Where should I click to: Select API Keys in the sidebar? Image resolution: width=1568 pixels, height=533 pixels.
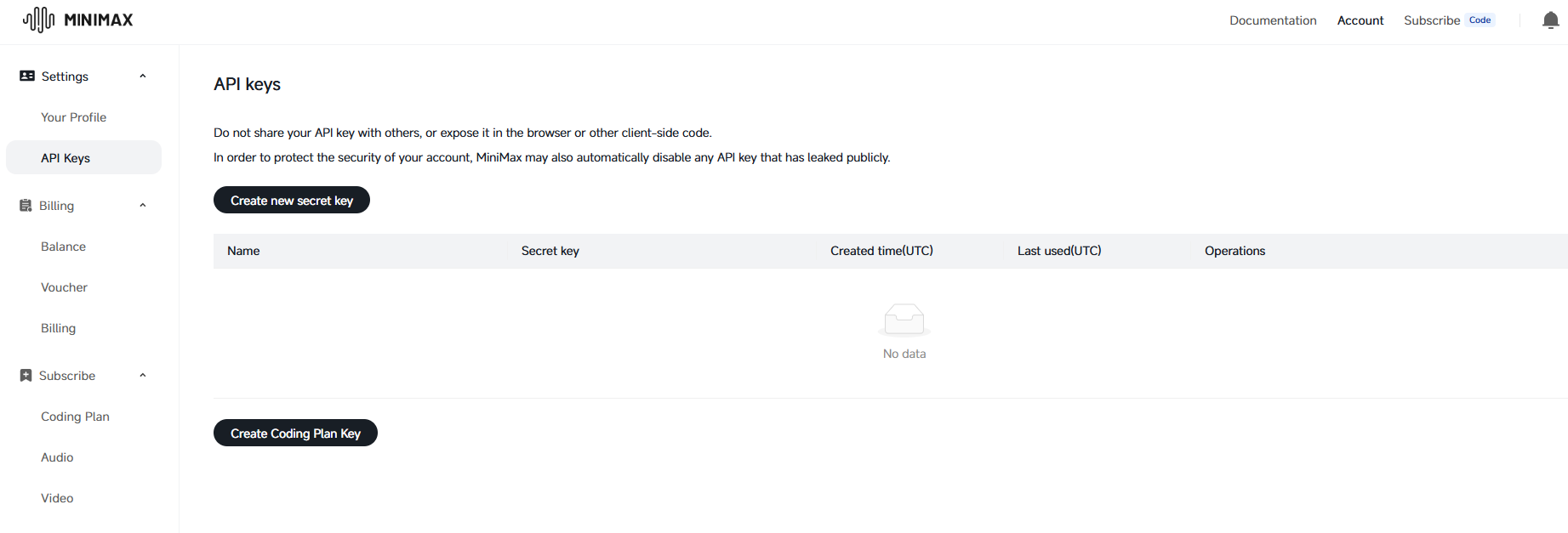pyautogui.click(x=66, y=158)
